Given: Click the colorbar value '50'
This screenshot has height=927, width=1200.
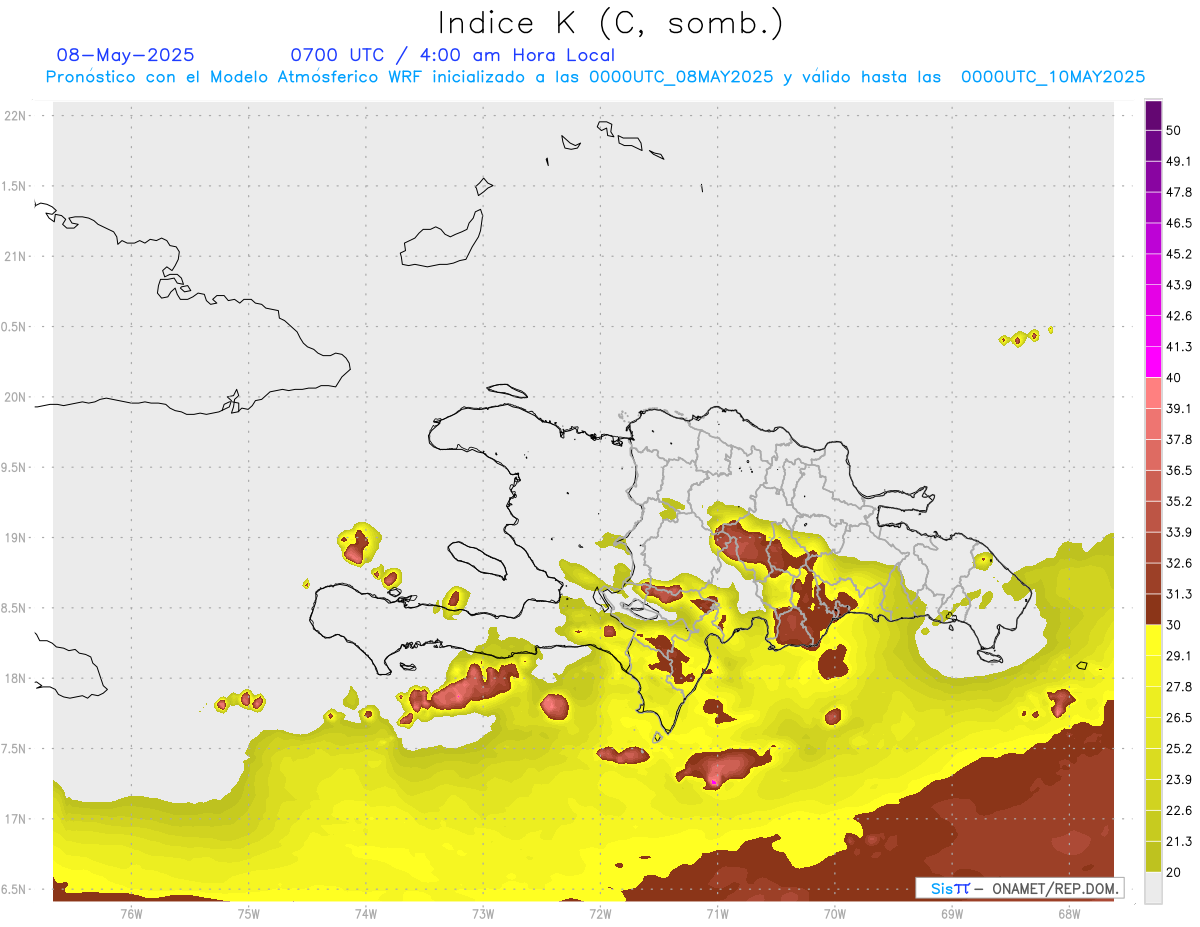Looking at the screenshot, I should [x=1174, y=130].
